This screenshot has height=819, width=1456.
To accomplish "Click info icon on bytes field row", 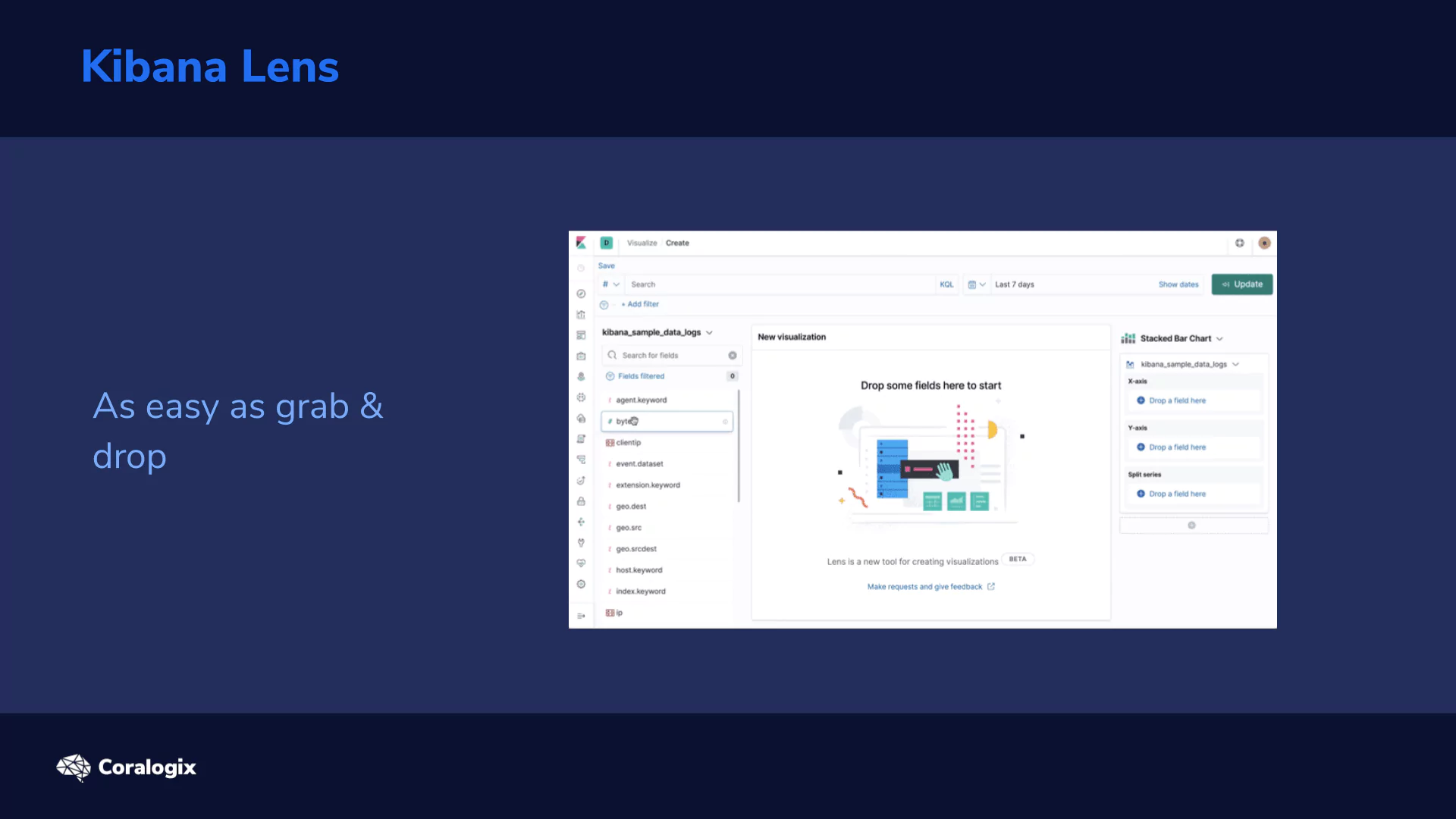I will tap(725, 422).
